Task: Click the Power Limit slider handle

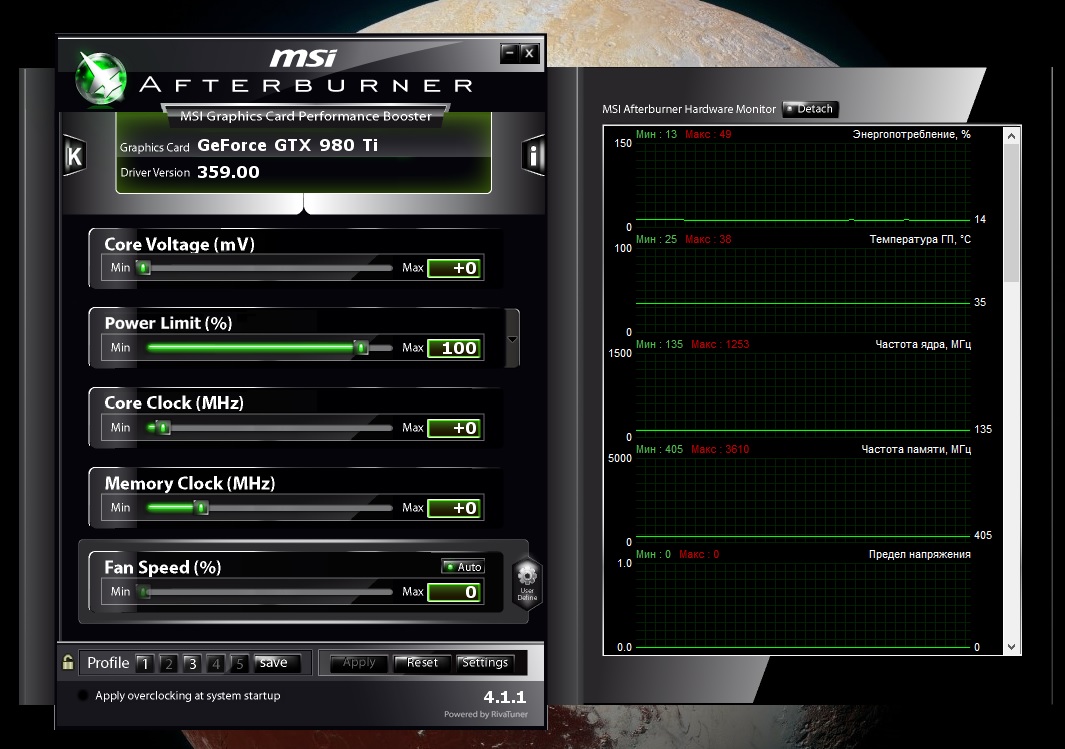Action: (x=361, y=348)
